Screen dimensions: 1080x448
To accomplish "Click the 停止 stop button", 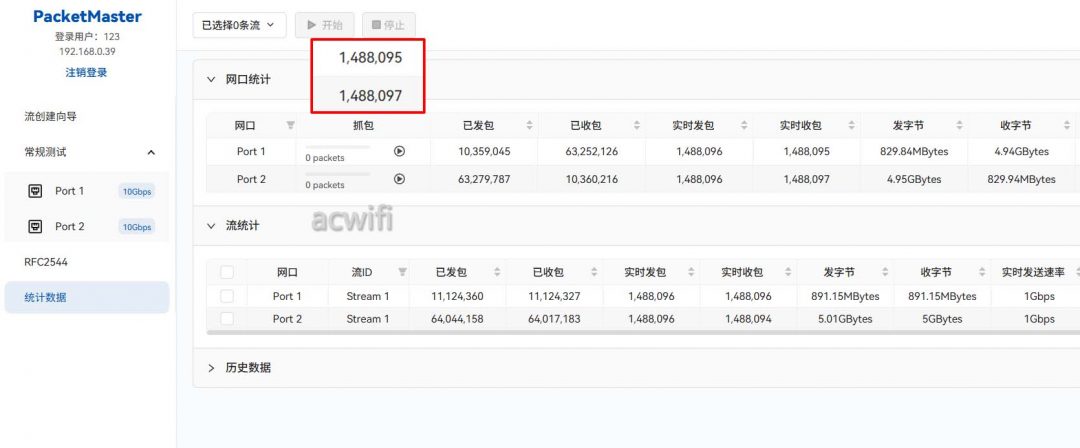I will click(388, 25).
